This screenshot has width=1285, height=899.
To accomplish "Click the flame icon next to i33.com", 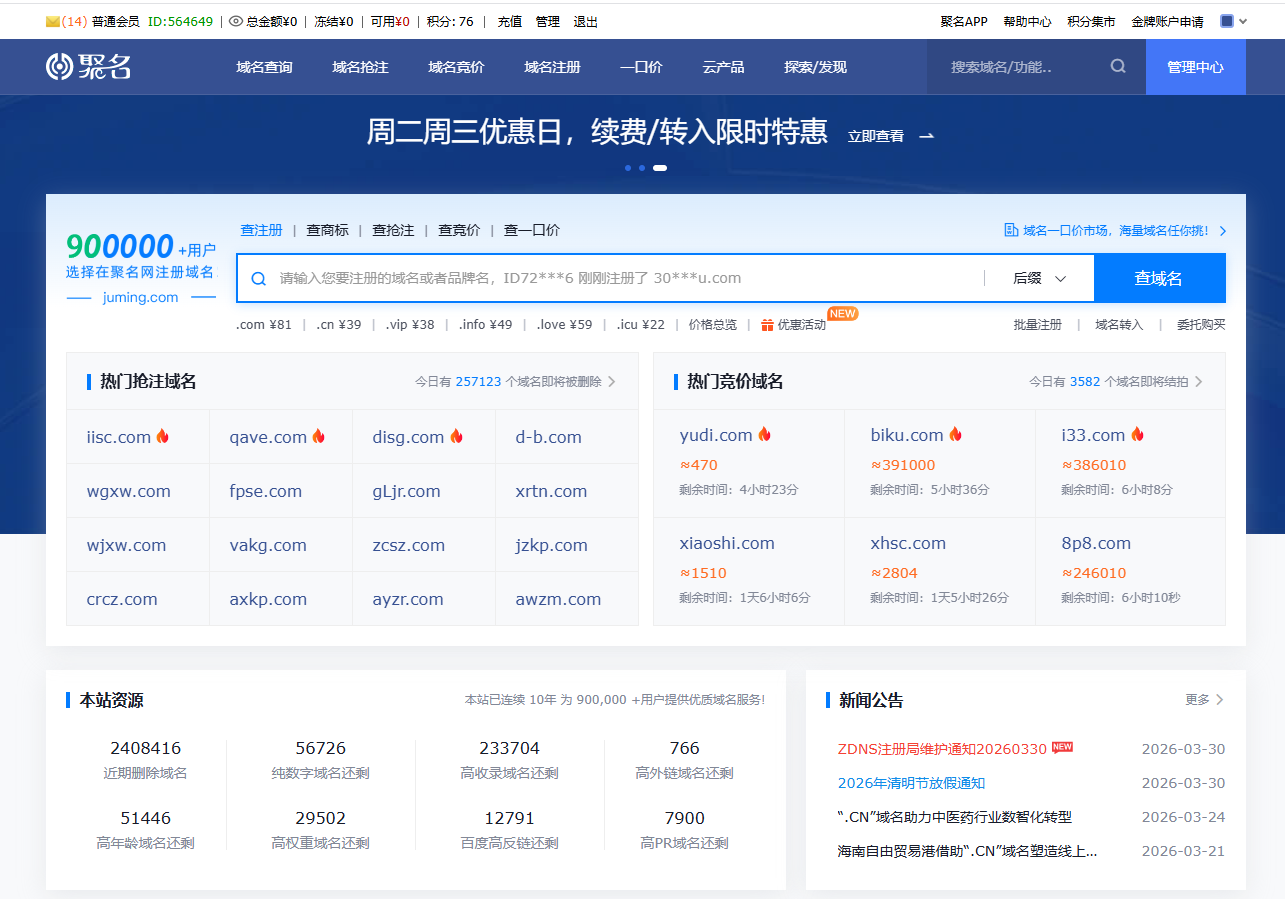I will (x=1137, y=434).
